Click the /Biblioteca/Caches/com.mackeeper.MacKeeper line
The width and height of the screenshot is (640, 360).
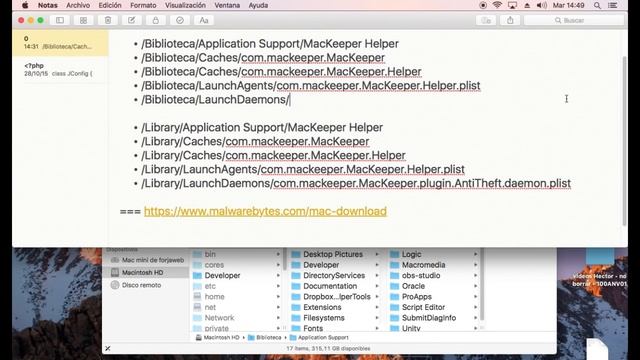[x=263, y=58]
